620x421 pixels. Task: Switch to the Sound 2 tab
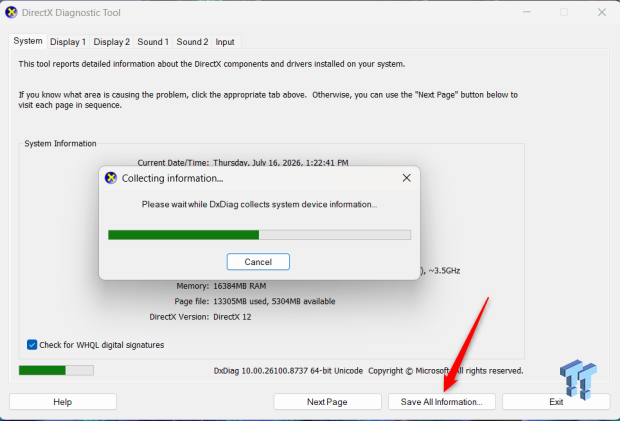[x=192, y=42]
